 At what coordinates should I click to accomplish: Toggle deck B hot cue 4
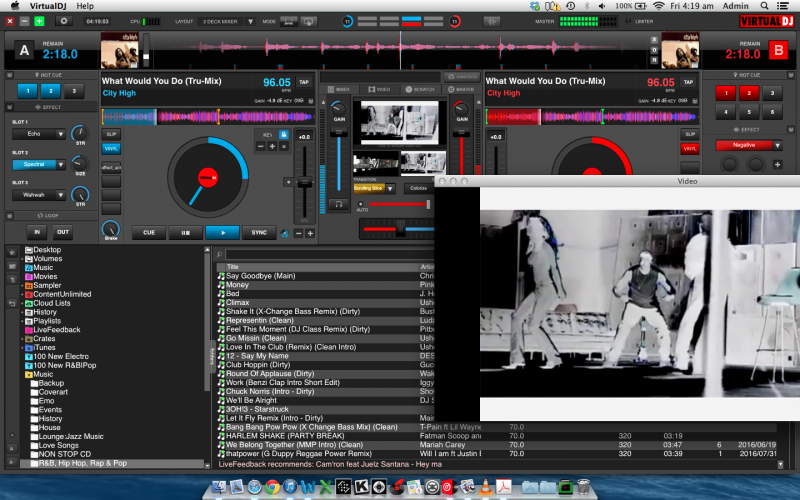(x=726, y=112)
